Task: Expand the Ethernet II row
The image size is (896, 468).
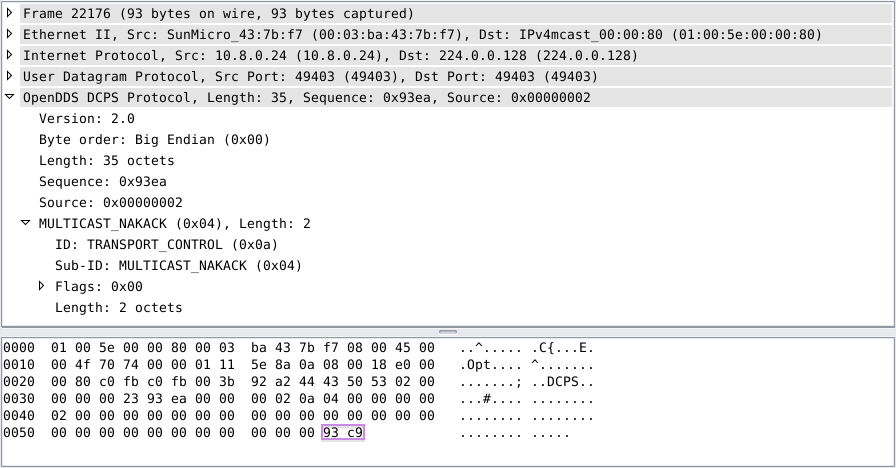Action: pos(9,34)
